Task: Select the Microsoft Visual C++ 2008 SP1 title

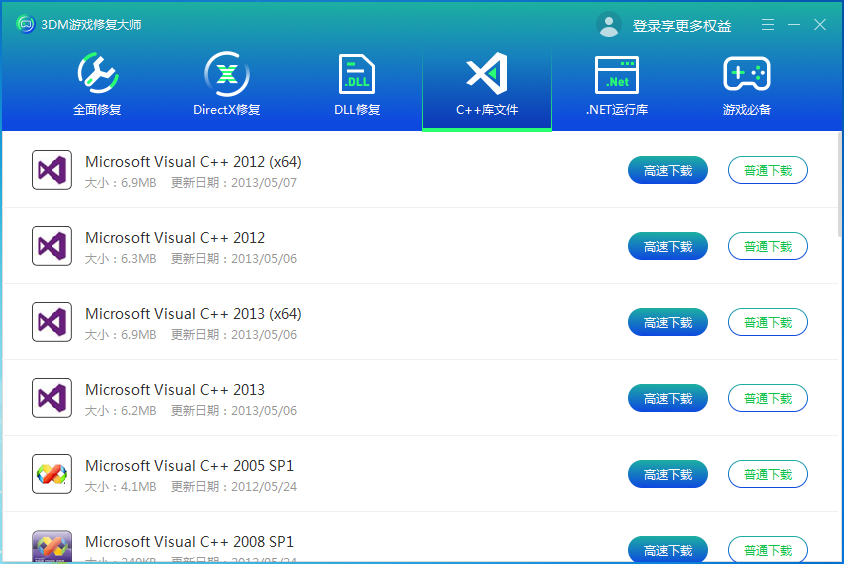Action: coord(189,541)
